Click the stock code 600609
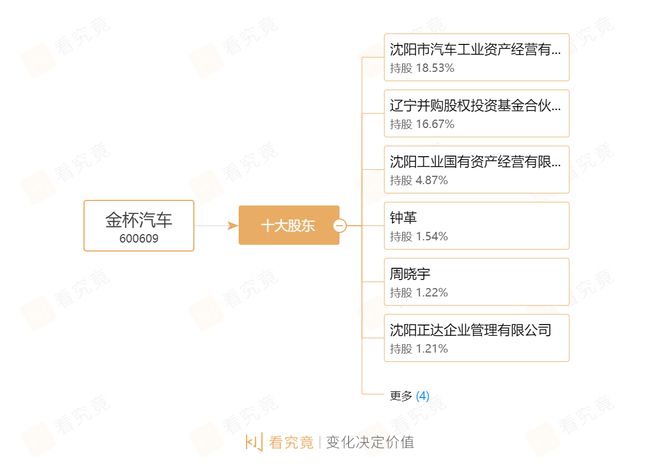 coord(139,238)
